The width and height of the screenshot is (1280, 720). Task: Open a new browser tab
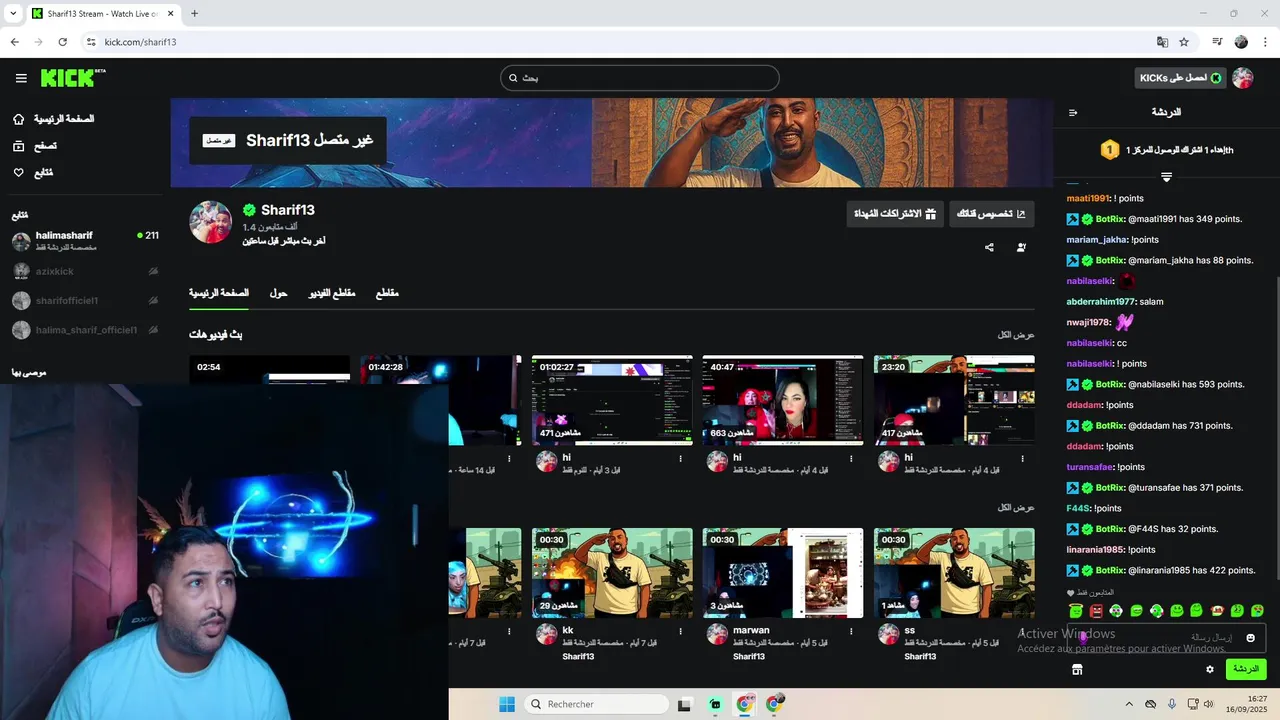[194, 13]
